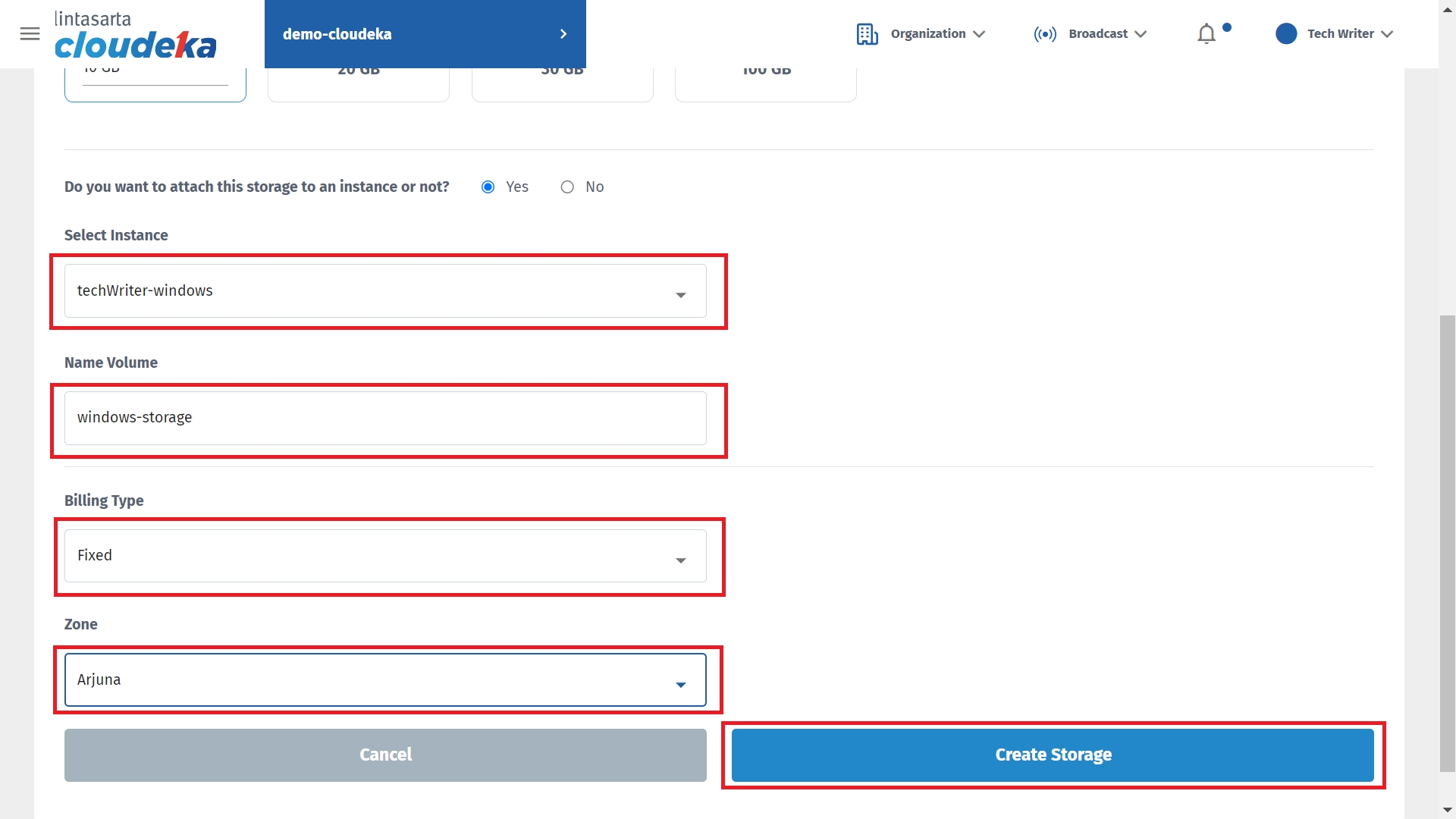The width and height of the screenshot is (1456, 819).
Task: Click the Organization building icon
Action: (x=867, y=34)
